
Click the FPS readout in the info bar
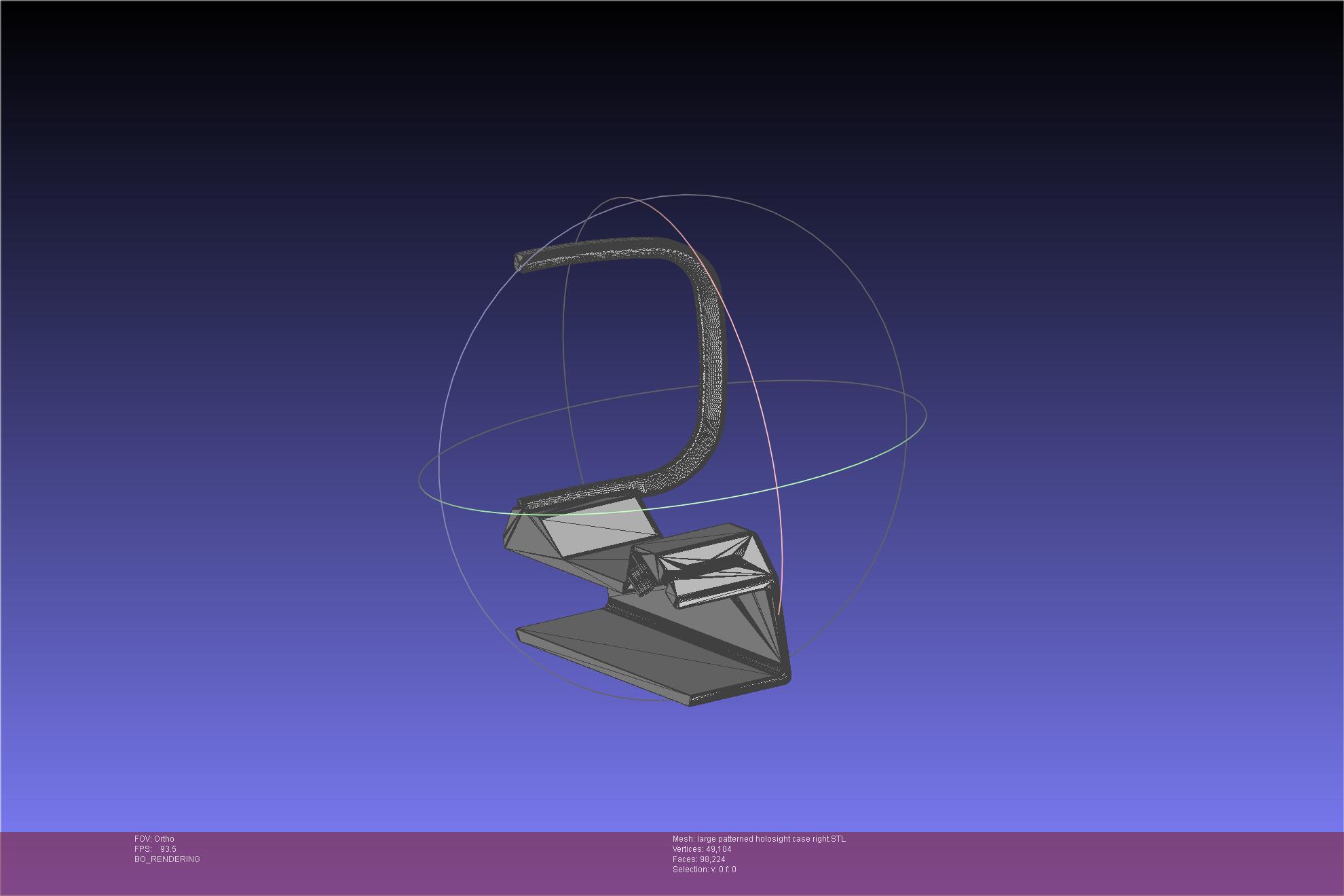click(x=155, y=849)
